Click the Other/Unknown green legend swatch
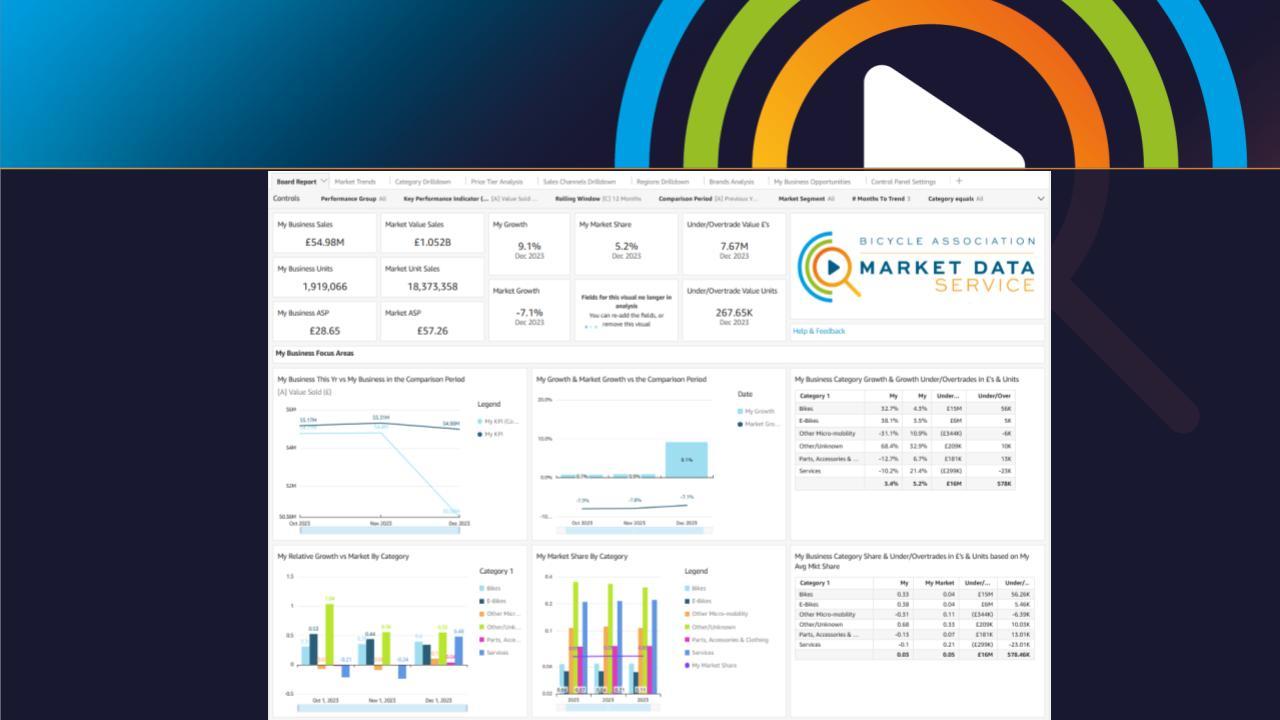 tap(482, 627)
